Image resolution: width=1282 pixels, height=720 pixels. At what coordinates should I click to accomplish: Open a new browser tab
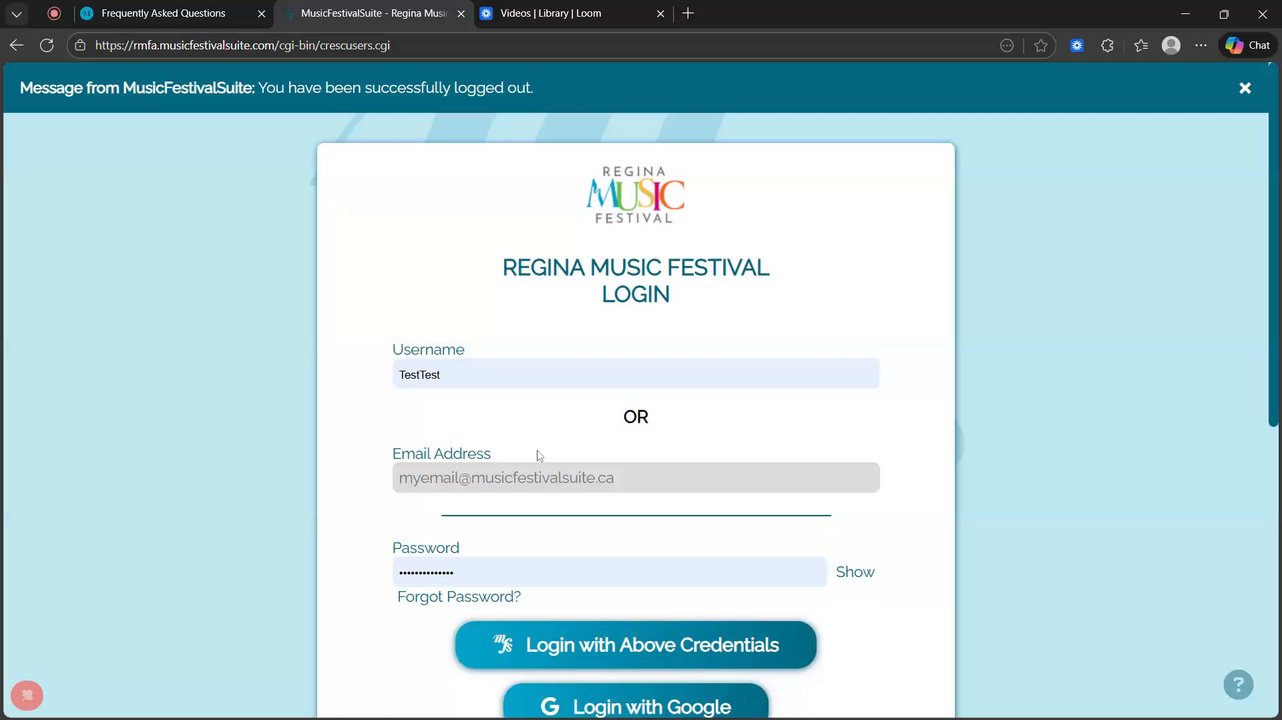click(x=688, y=14)
